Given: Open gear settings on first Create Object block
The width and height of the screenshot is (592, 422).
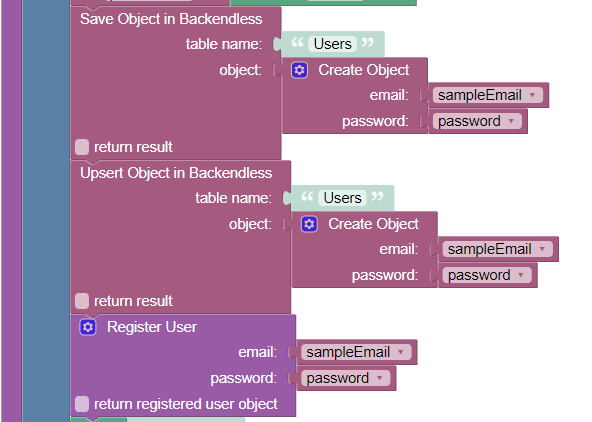Looking at the screenshot, I should [x=299, y=70].
